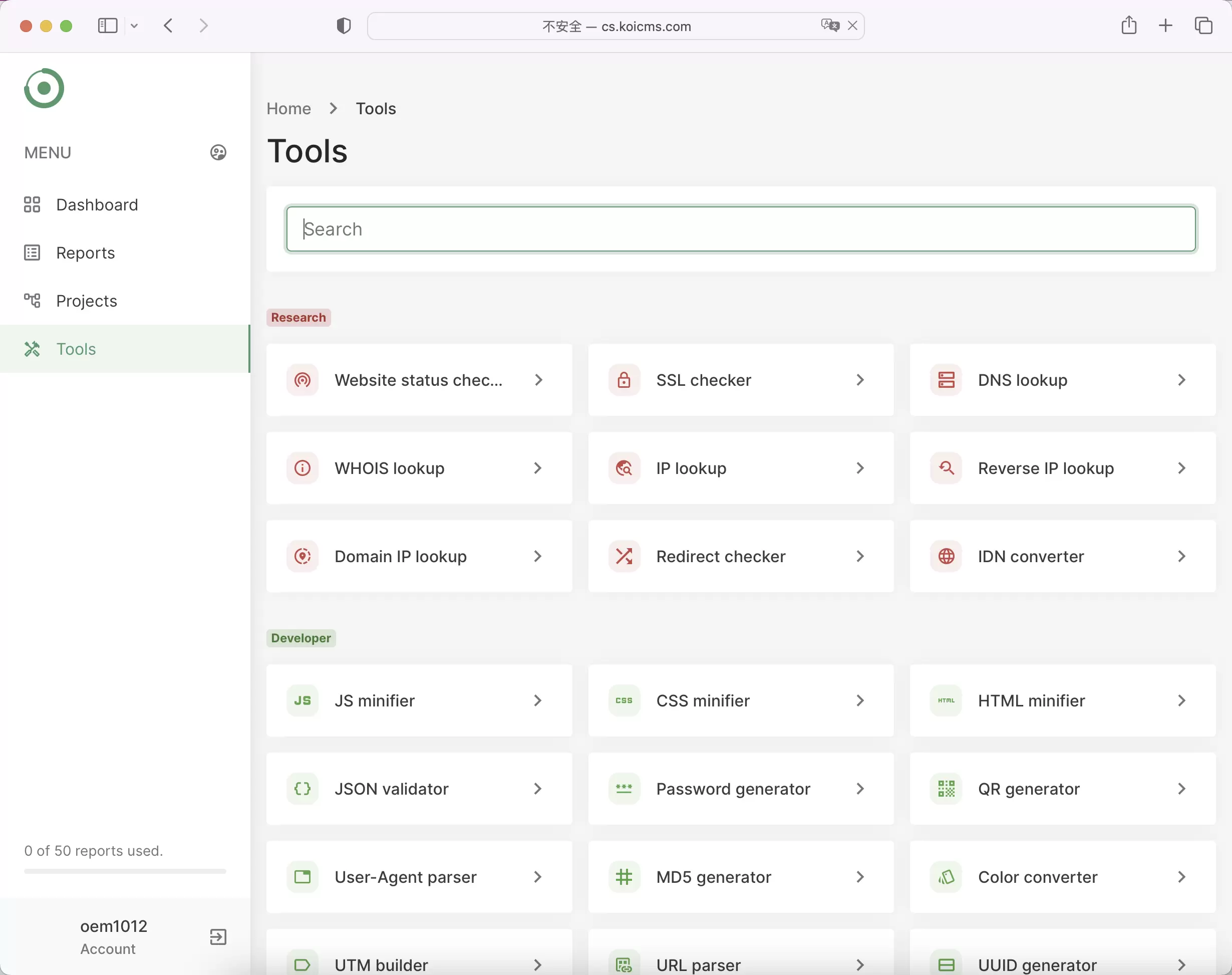
Task: Click the Projects hierarchy icon
Action: coord(32,300)
